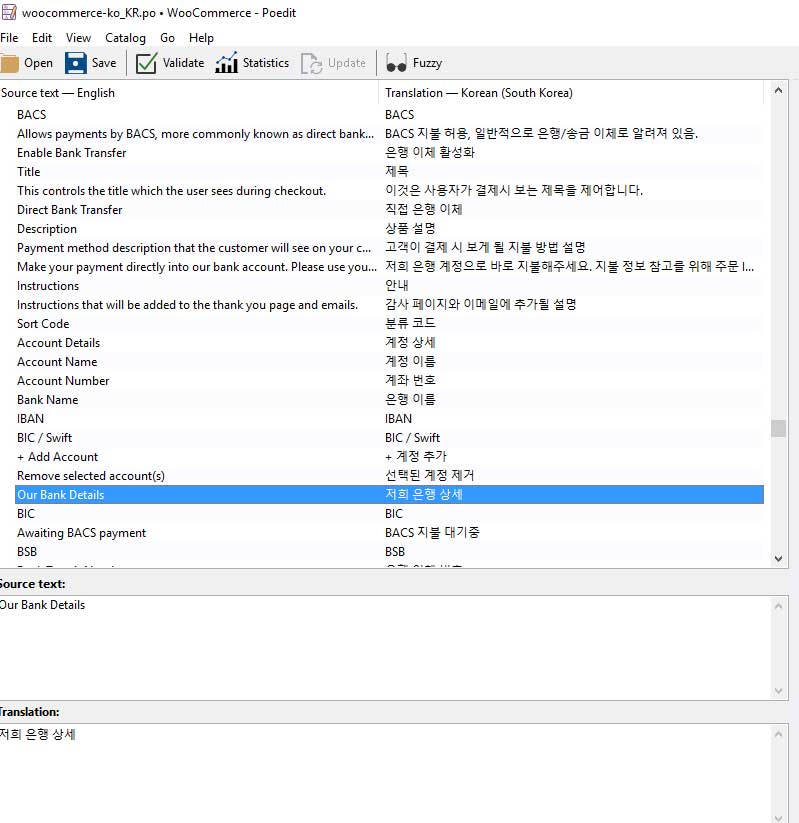
Task: Click the Validate checkmark icon
Action: coord(147,63)
